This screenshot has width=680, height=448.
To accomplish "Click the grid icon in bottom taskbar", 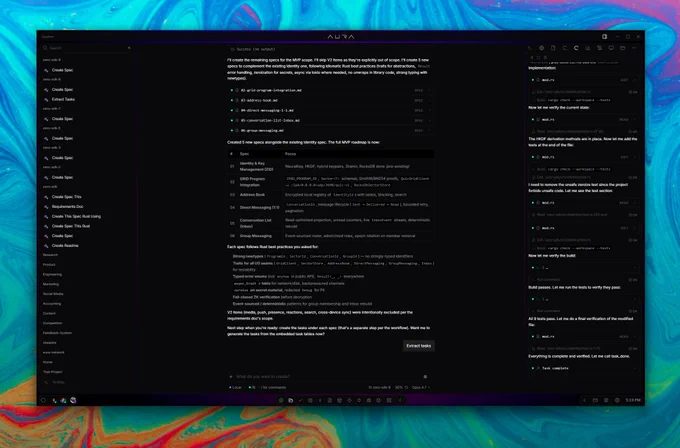I will (x=389, y=400).
